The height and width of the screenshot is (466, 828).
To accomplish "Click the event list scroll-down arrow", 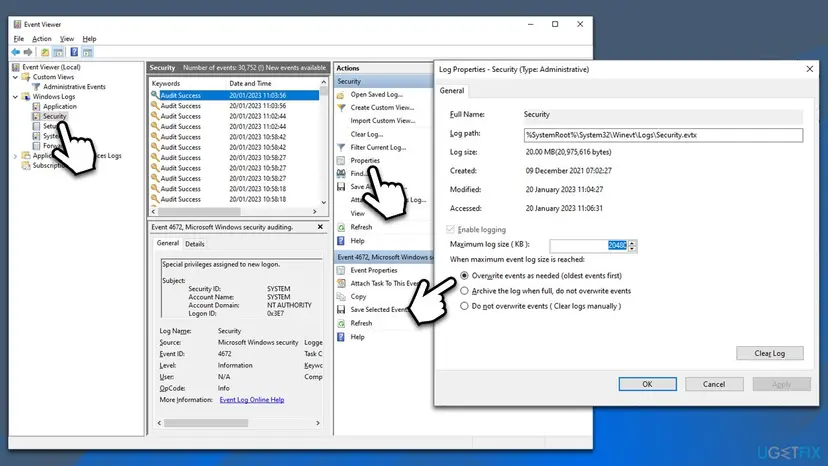I will pyautogui.click(x=324, y=202).
